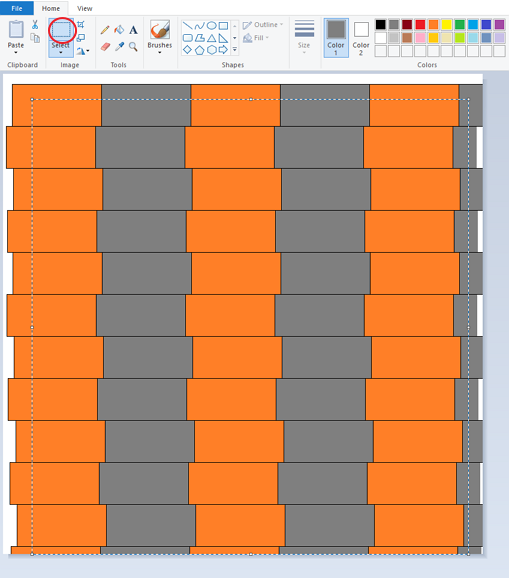Select the Eraser tool
The width and height of the screenshot is (509, 578).
105,46
